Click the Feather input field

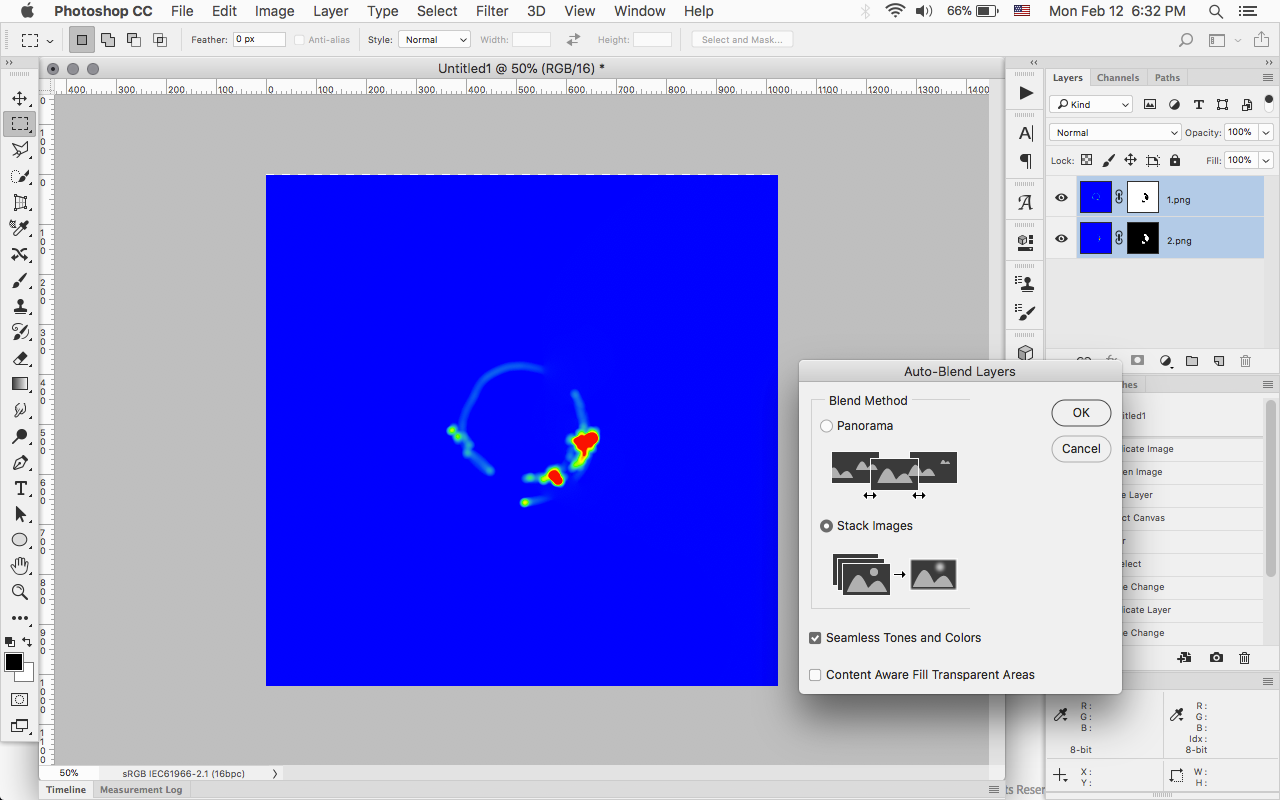[x=259, y=40]
